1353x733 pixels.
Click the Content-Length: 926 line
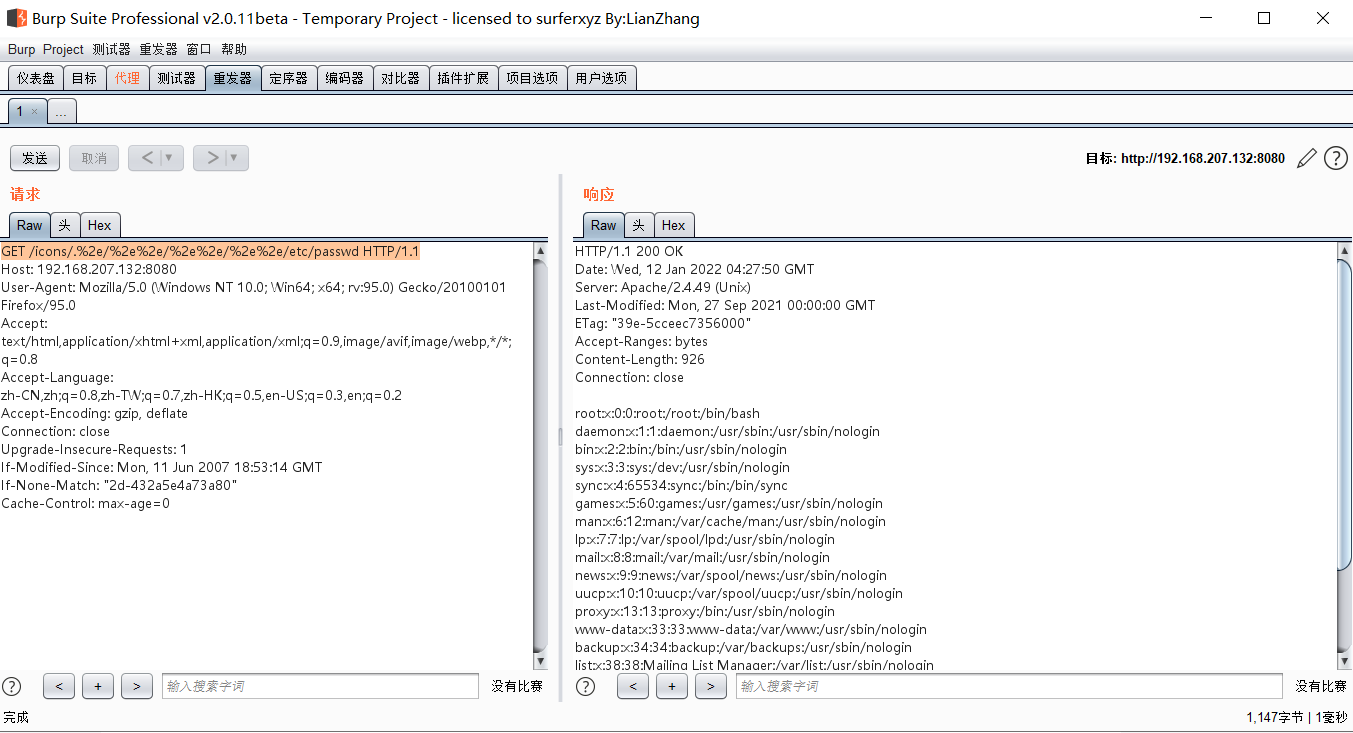pos(640,359)
